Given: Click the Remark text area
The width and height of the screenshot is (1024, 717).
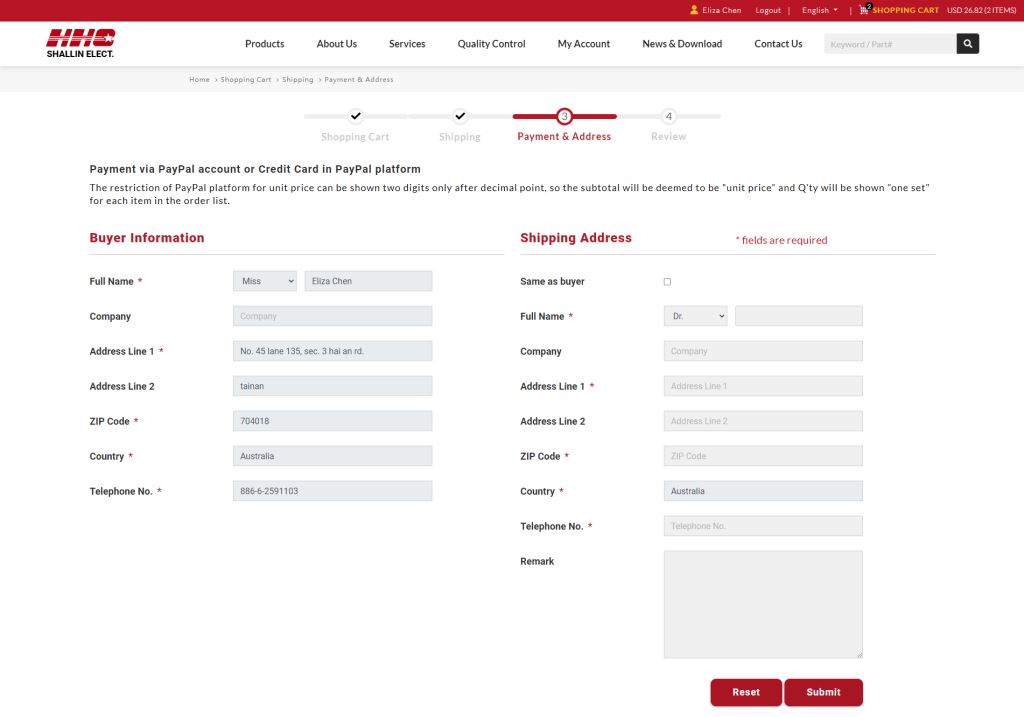Looking at the screenshot, I should pos(763,604).
